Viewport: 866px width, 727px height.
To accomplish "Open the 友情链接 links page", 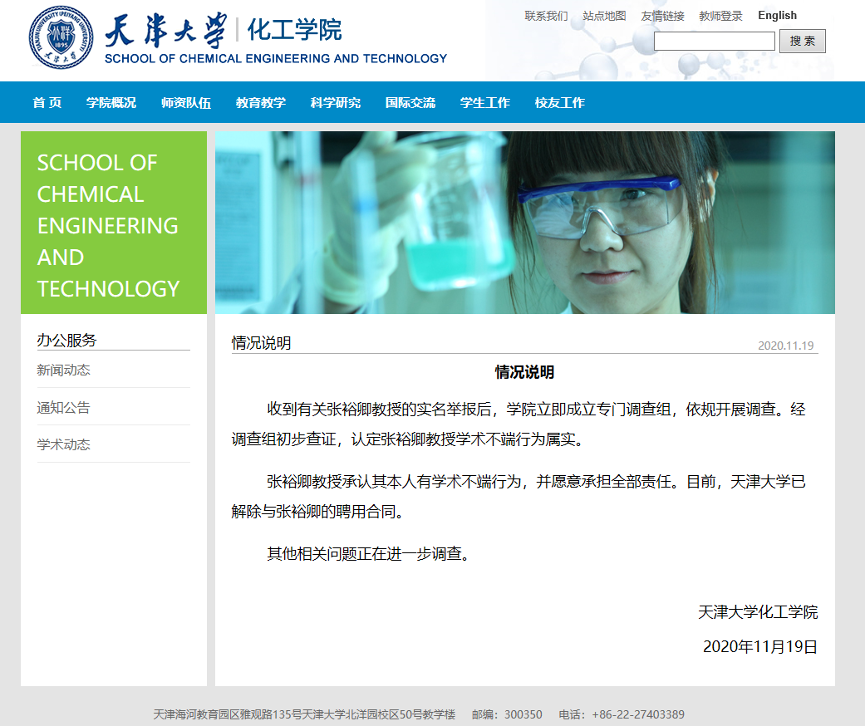I will click(x=663, y=15).
